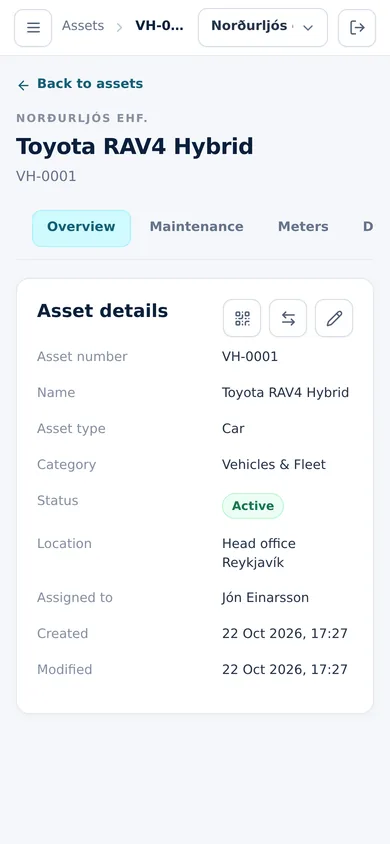Open the Norðurljós organization dropdown

[263, 27]
